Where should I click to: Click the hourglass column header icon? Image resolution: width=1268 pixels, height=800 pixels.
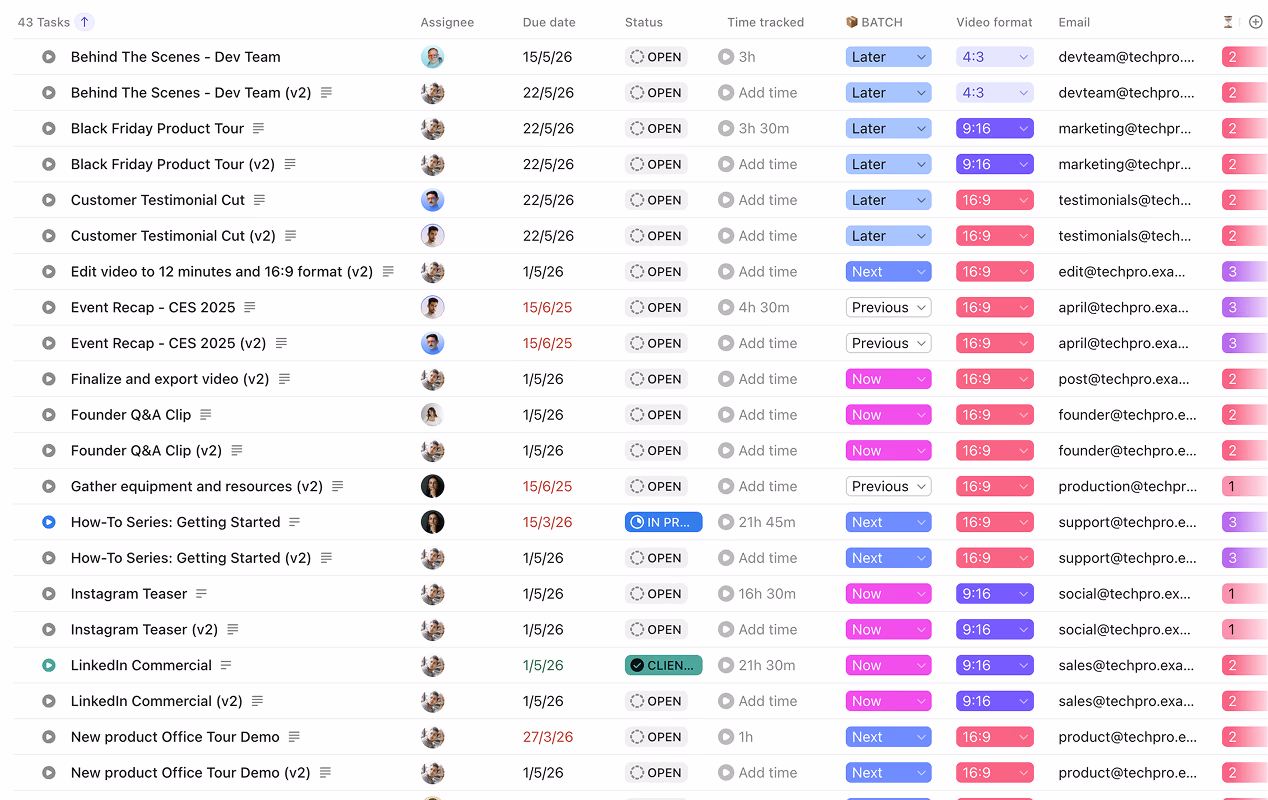[1228, 22]
